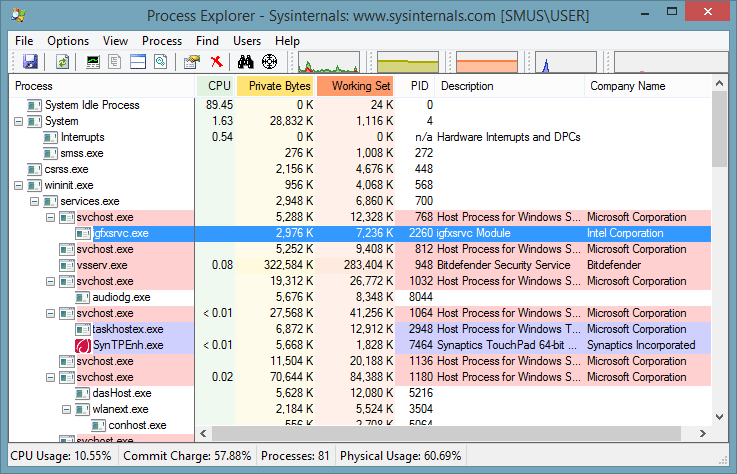Open the Users menu
Screen dimensions: 737x474
(247, 41)
